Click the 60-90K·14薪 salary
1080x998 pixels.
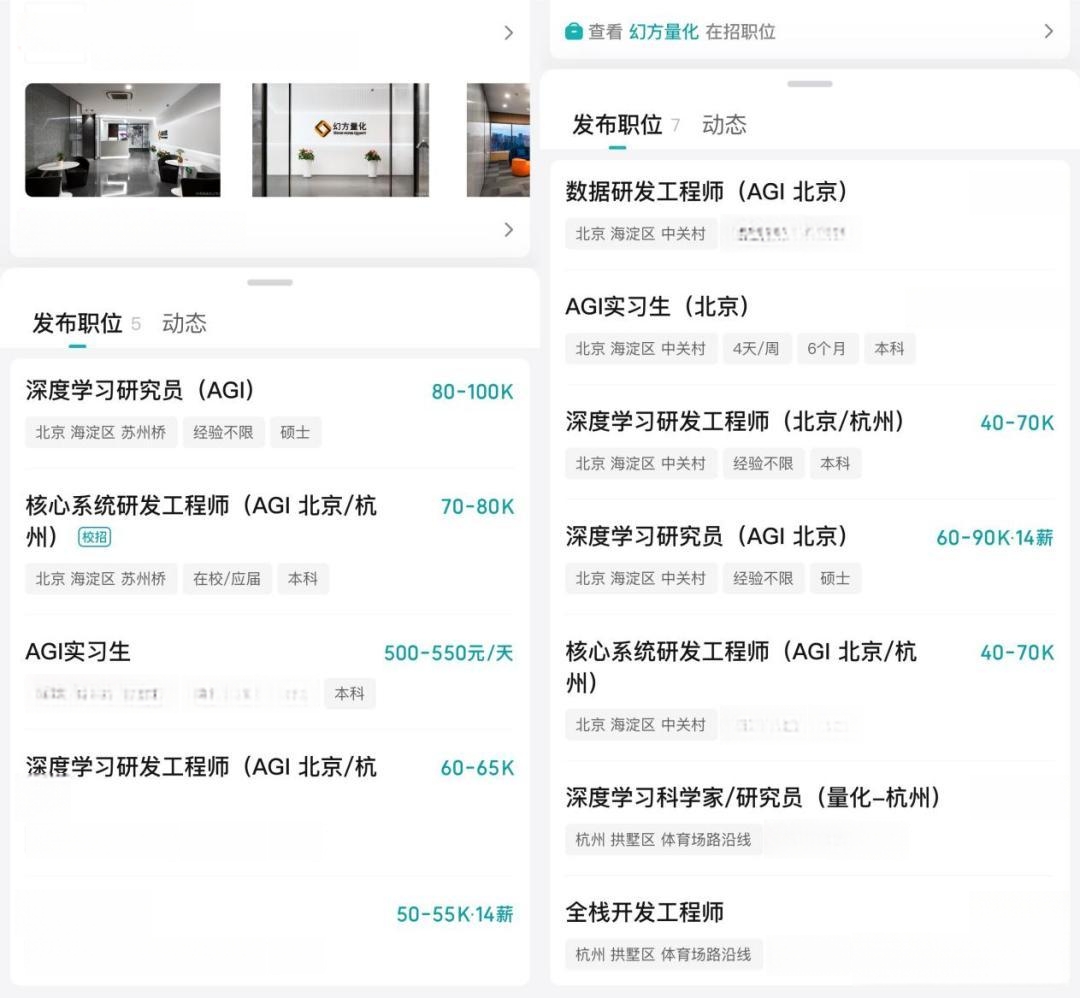point(995,538)
